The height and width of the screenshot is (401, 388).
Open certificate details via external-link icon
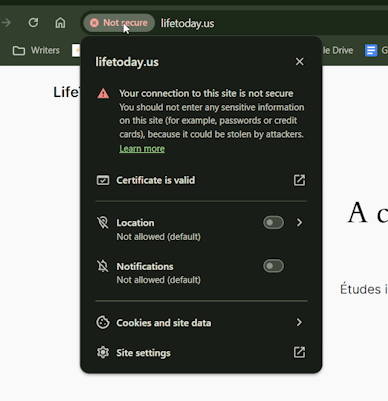(299, 180)
